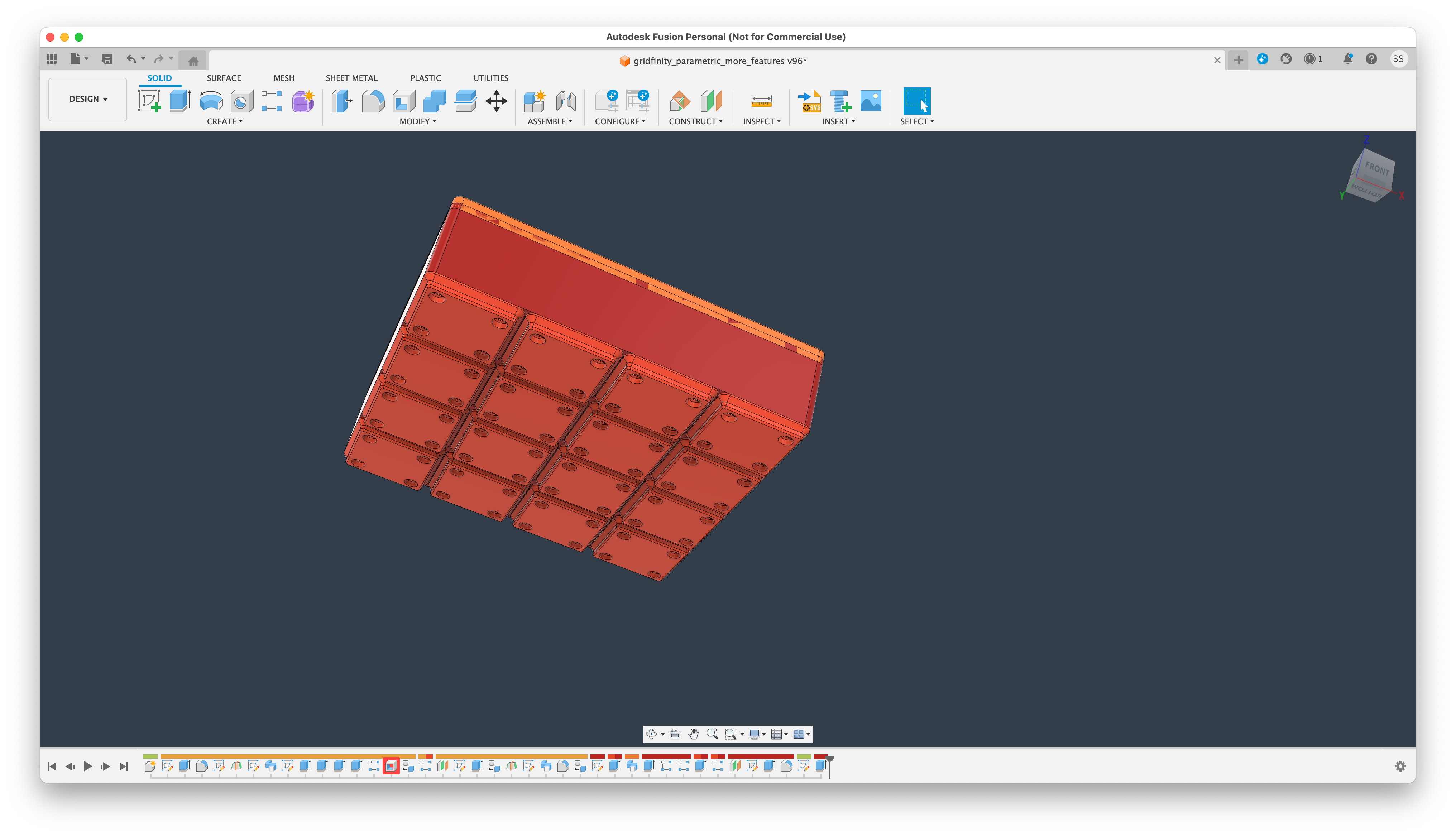This screenshot has height=836, width=1456.
Task: Click the FRONT face of ViewCube
Action: pyautogui.click(x=1377, y=169)
